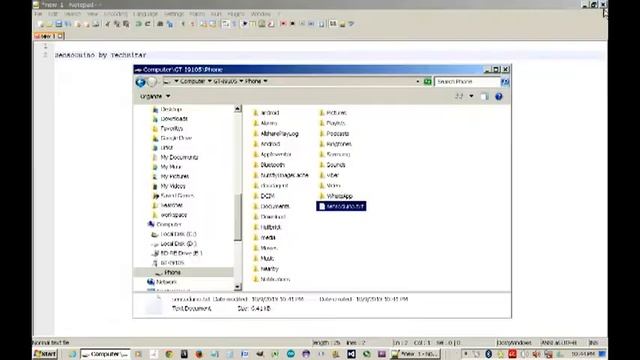Click the Paste icon in Notepad++ toolbar
Screen dimensions: 640x360
126,24
